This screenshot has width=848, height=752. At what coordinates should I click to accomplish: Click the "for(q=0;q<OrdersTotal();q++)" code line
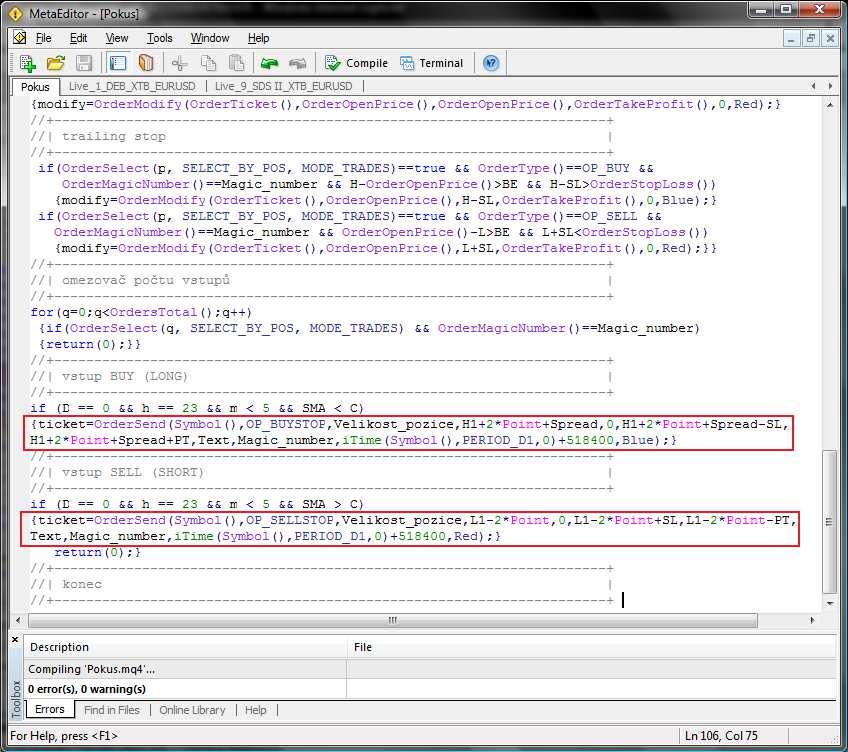tap(141, 312)
